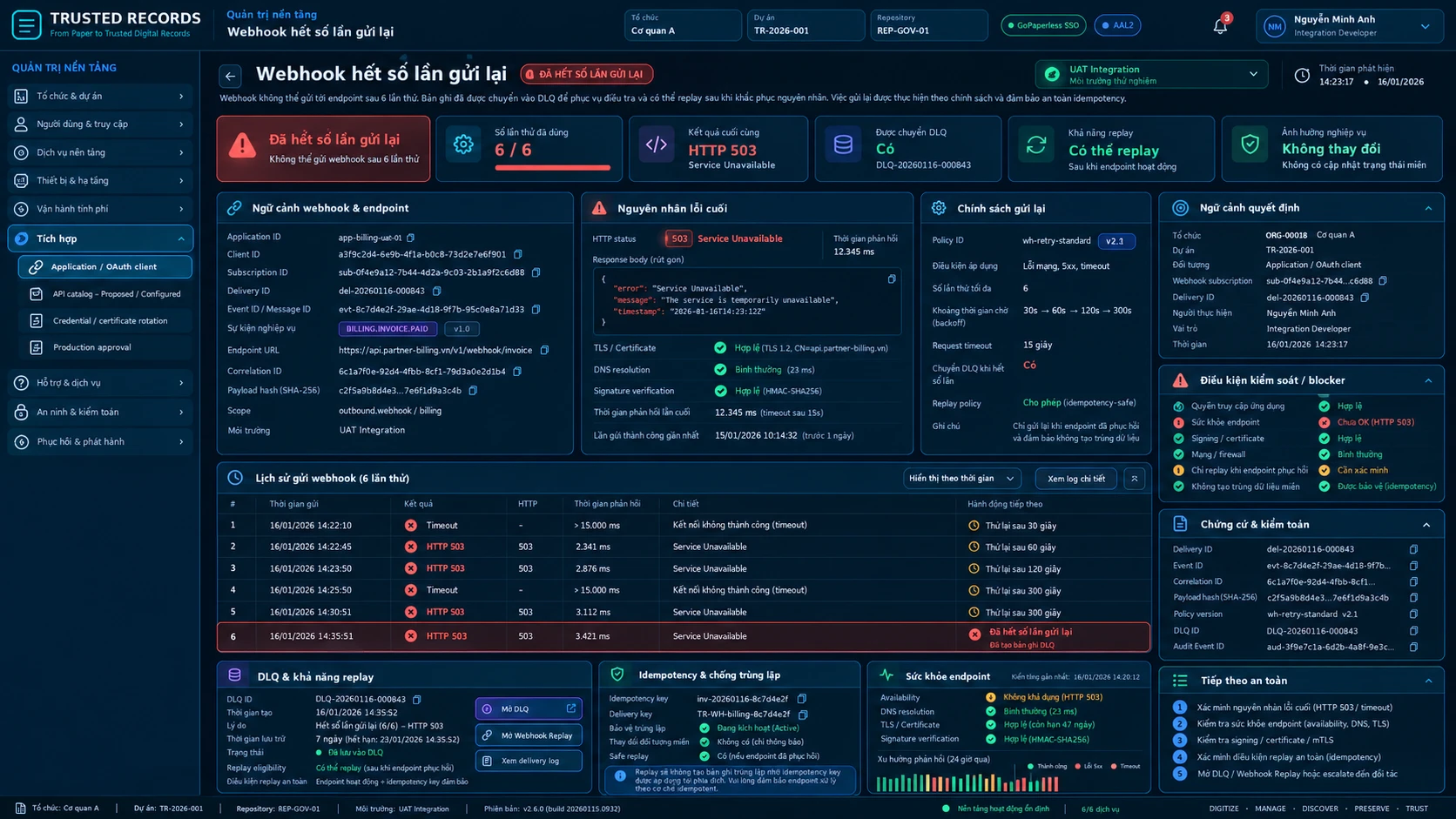Open the Hiển thị theo thời gian dropdown
The image size is (1456, 819).
coord(961,479)
